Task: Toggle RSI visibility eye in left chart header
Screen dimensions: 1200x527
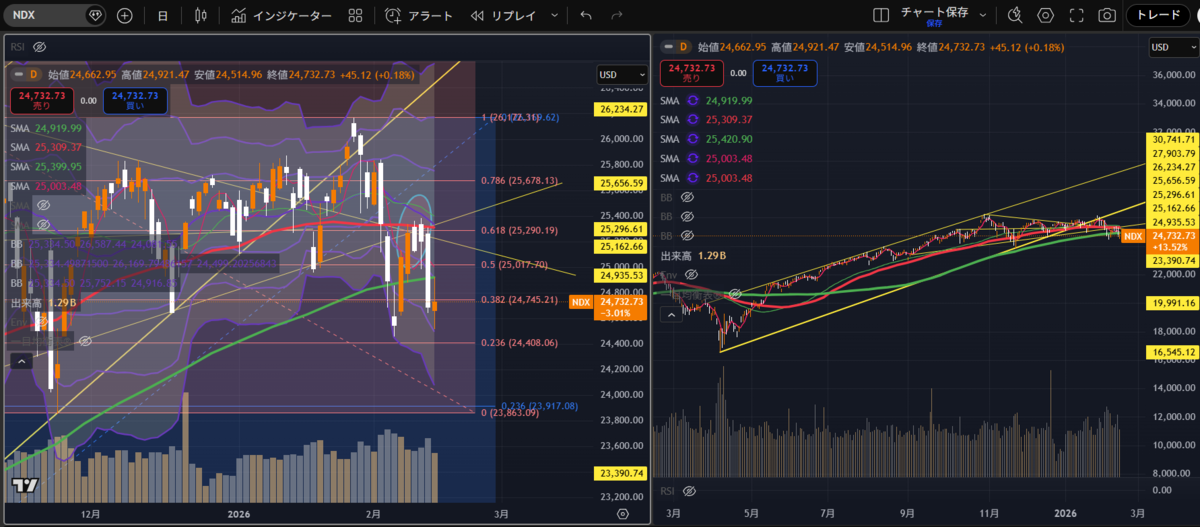Action: click(x=40, y=47)
